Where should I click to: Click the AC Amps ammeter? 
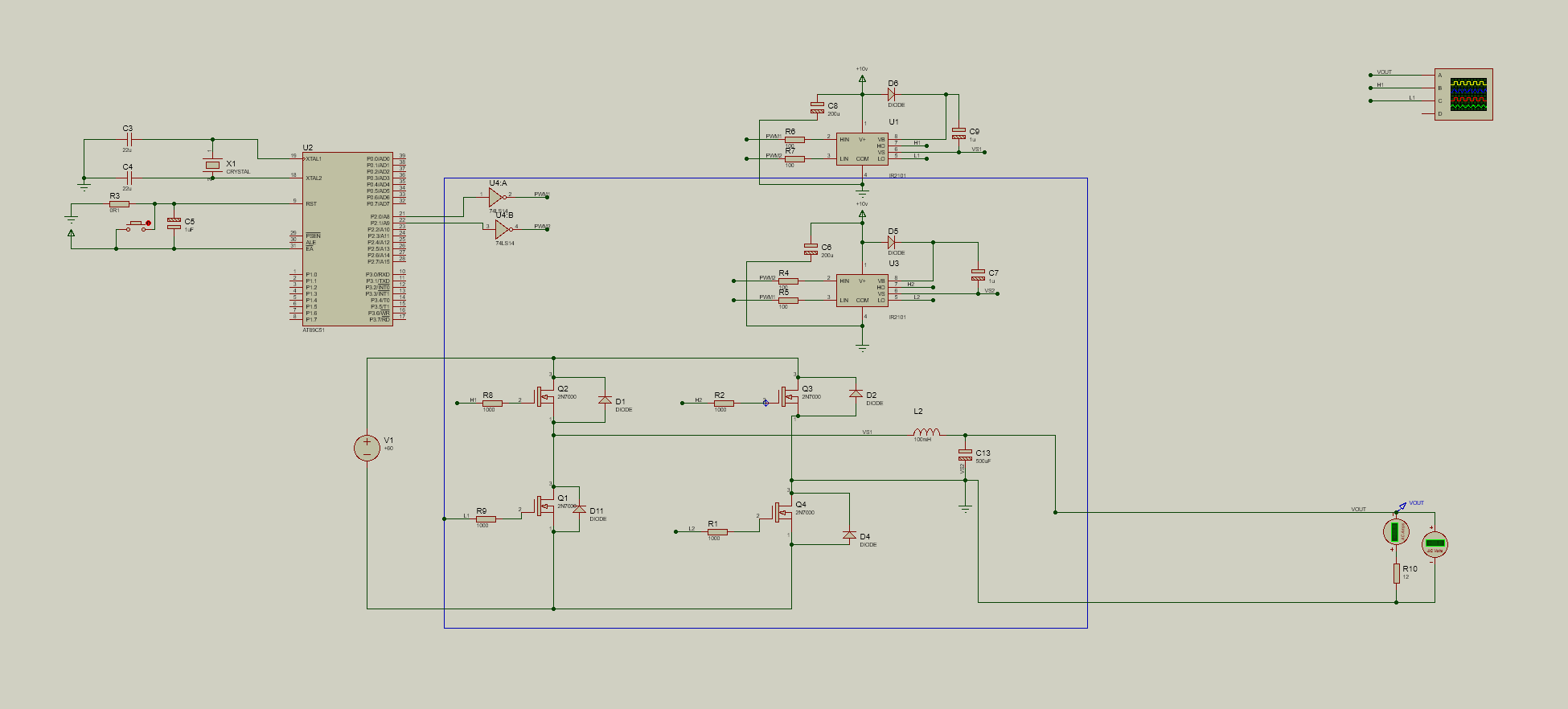coord(1396,532)
